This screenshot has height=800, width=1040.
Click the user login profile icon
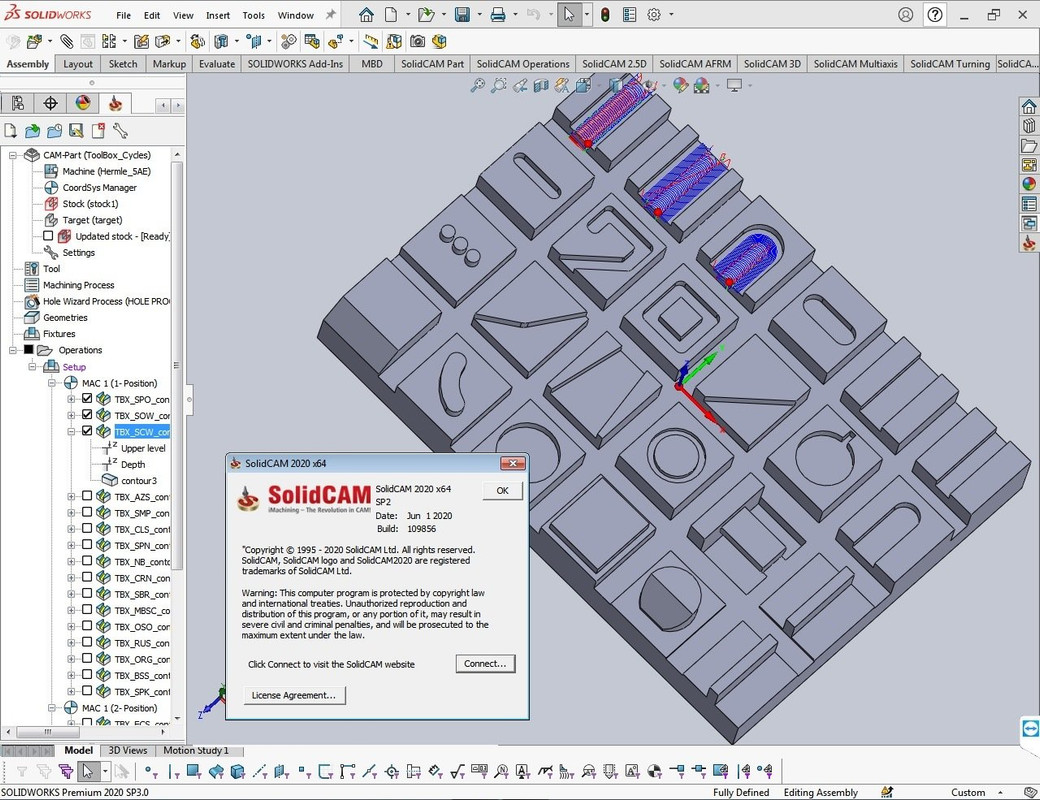click(x=905, y=15)
